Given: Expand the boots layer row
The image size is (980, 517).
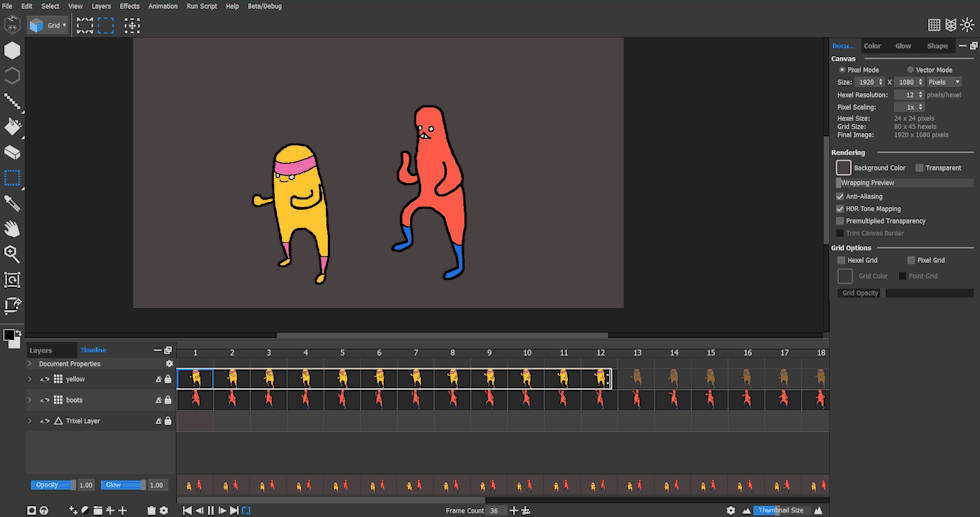Looking at the screenshot, I should tap(29, 400).
